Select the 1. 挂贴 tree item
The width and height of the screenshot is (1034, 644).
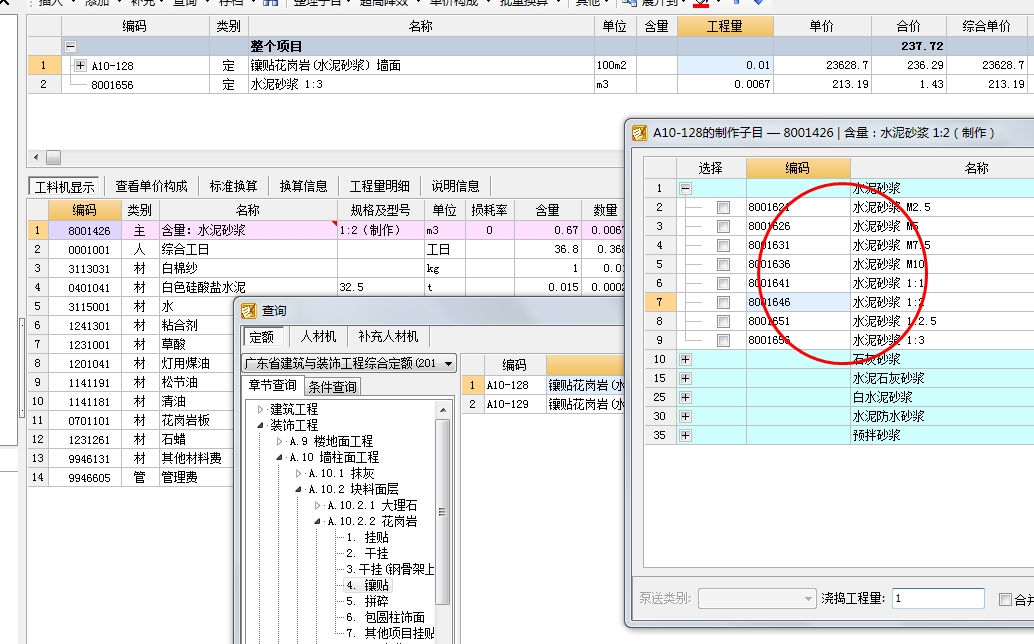tap(368, 537)
